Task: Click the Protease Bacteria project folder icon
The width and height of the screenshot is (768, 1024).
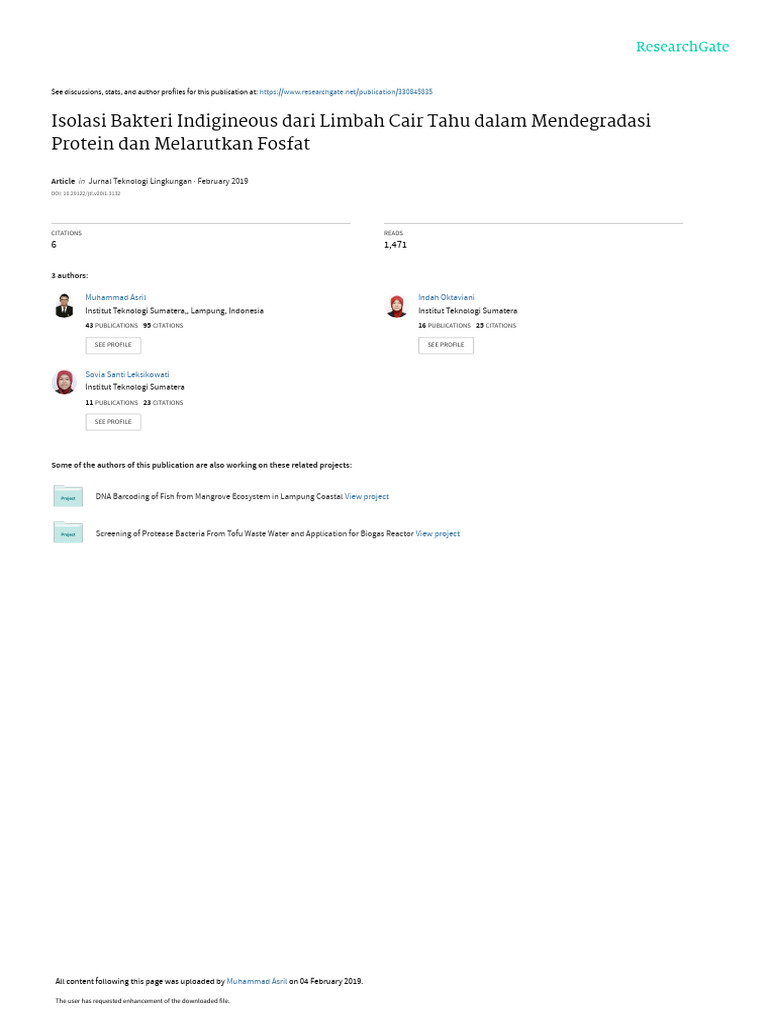Action: click(x=68, y=533)
